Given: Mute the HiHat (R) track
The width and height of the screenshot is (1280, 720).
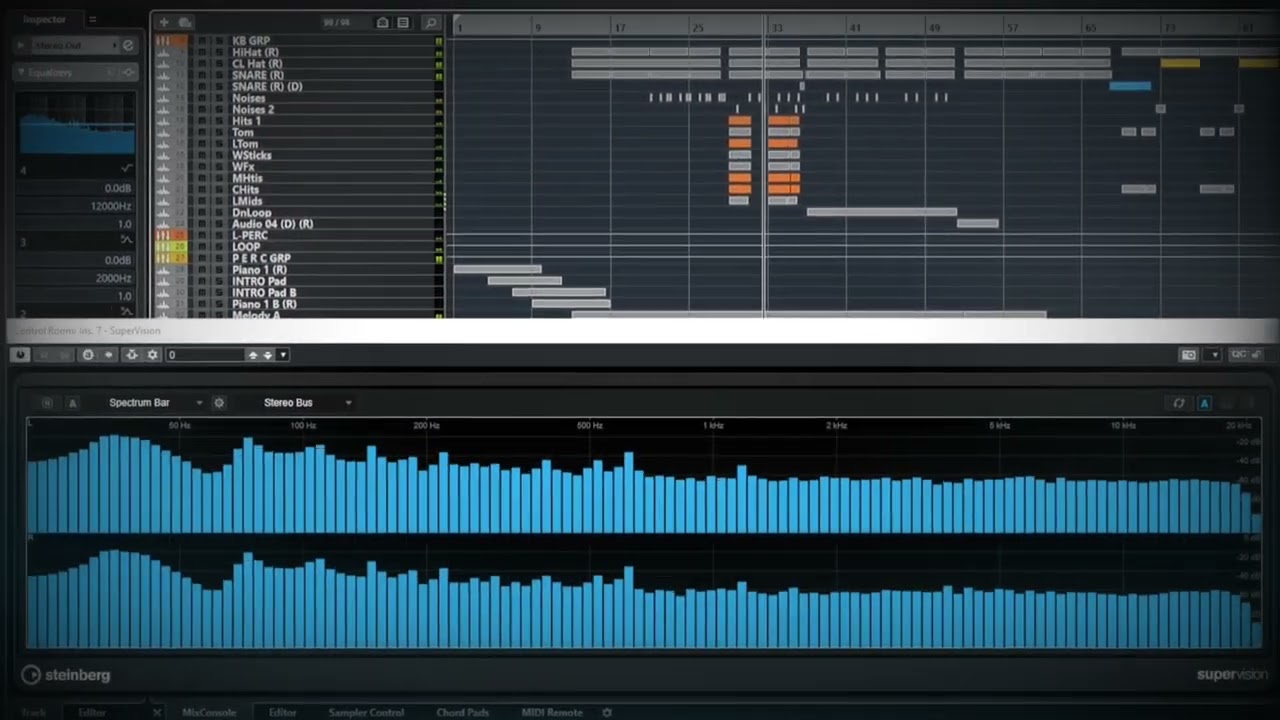Looking at the screenshot, I should [x=202, y=52].
